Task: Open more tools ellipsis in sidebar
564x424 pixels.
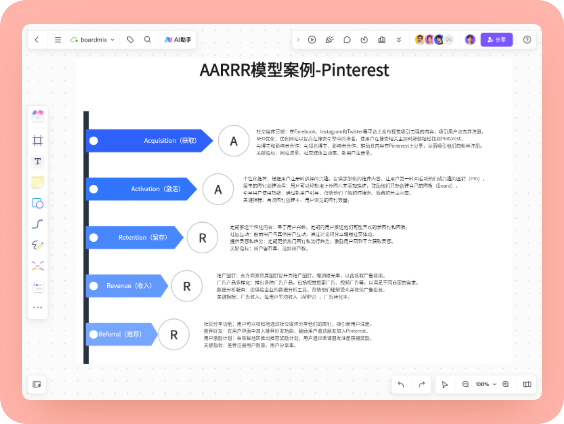Action: tap(38, 307)
